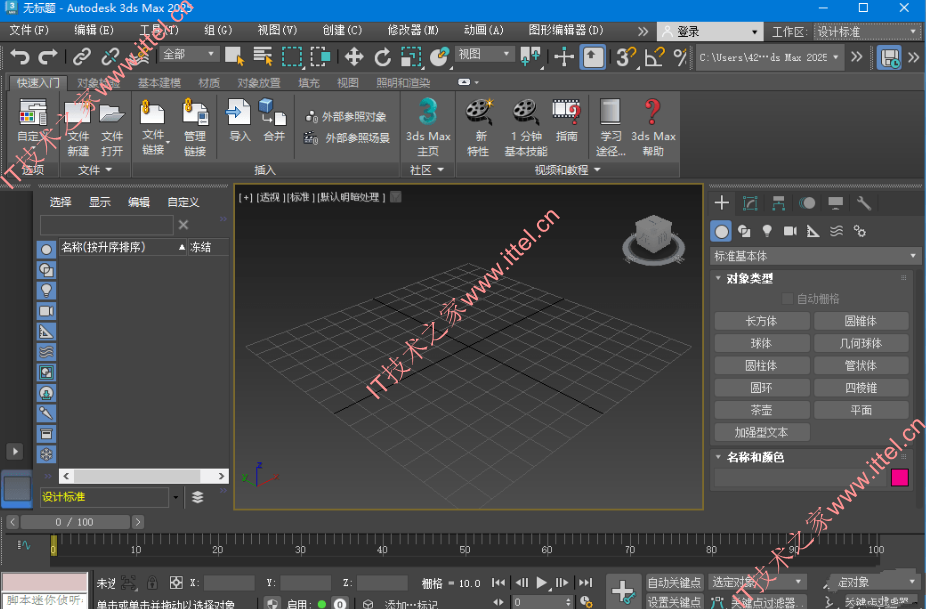This screenshot has height=609, width=926.
Task: Activate the Select and Move tool
Action: coord(354,57)
